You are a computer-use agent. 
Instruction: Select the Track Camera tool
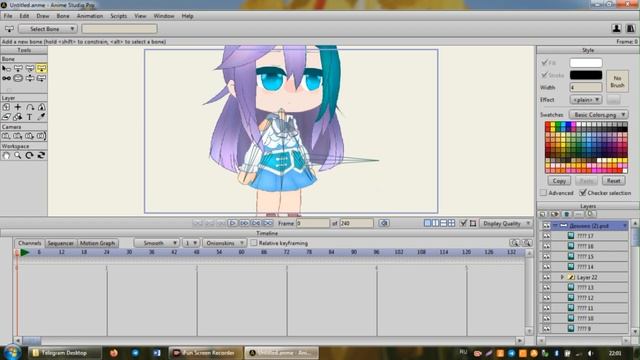(6, 136)
